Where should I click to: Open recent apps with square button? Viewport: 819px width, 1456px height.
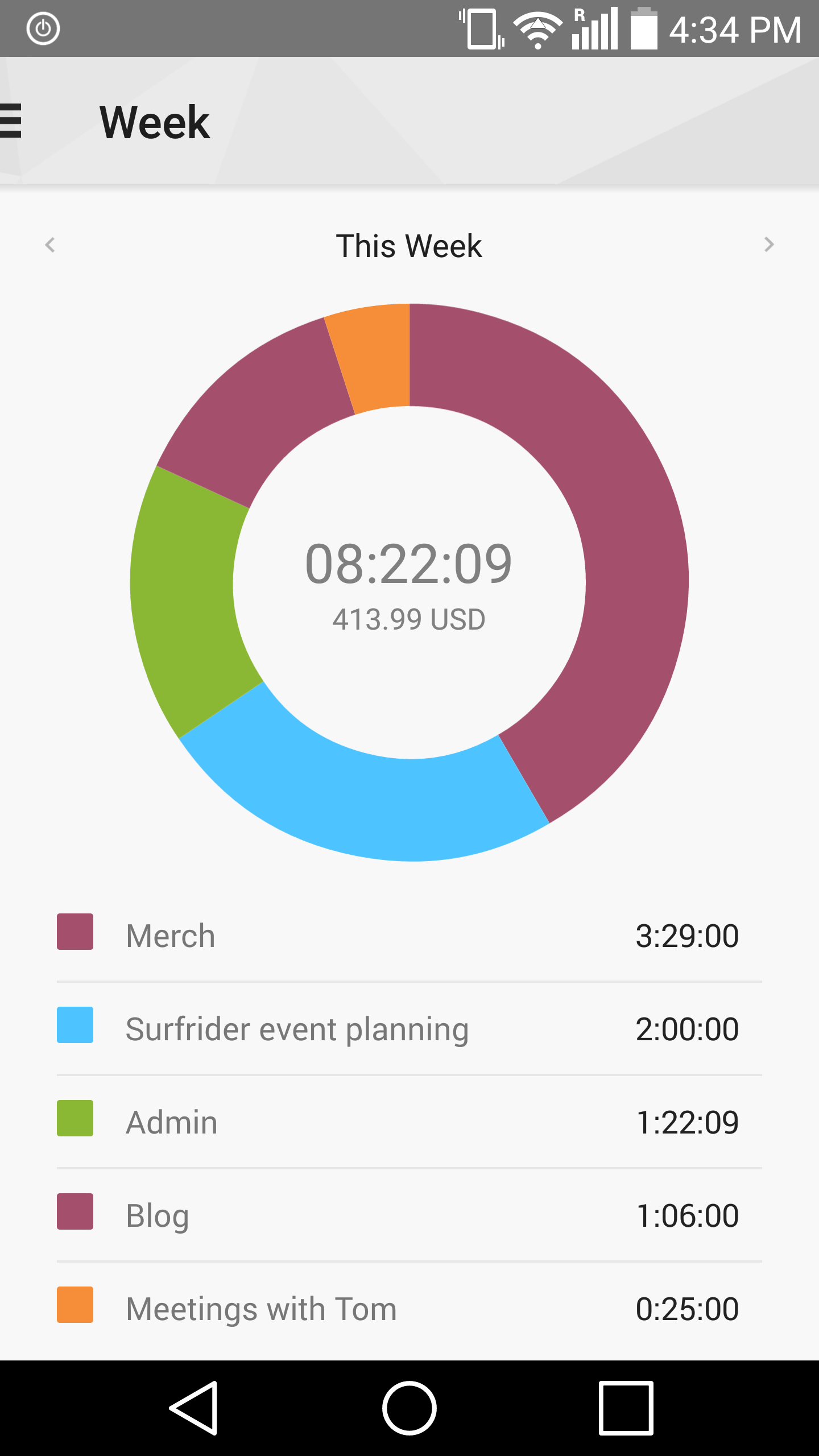(x=626, y=1408)
